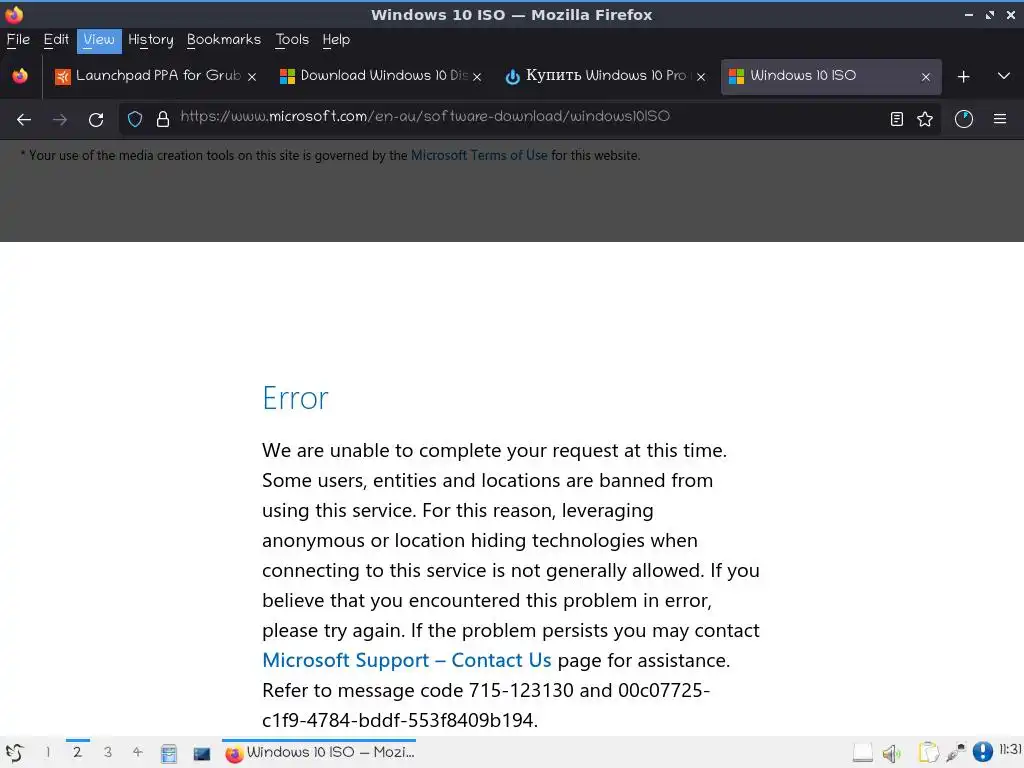Viewport: 1024px width, 768px height.
Task: Open the Tools menu
Action: tap(292, 40)
